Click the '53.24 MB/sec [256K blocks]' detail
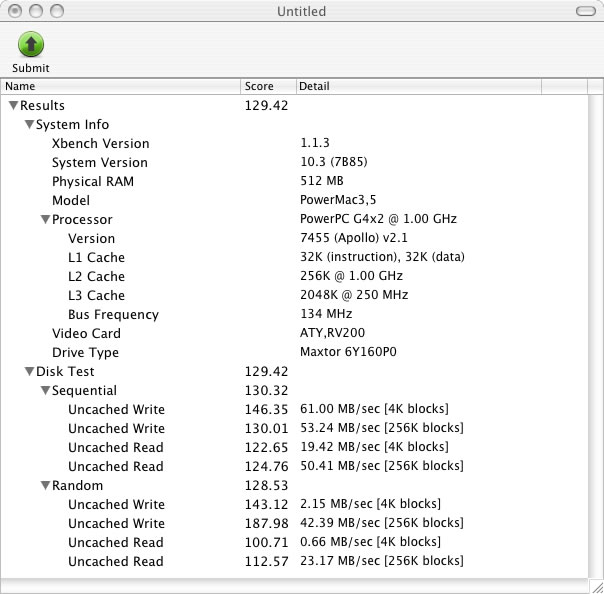This screenshot has width=604, height=594. pyautogui.click(x=382, y=428)
